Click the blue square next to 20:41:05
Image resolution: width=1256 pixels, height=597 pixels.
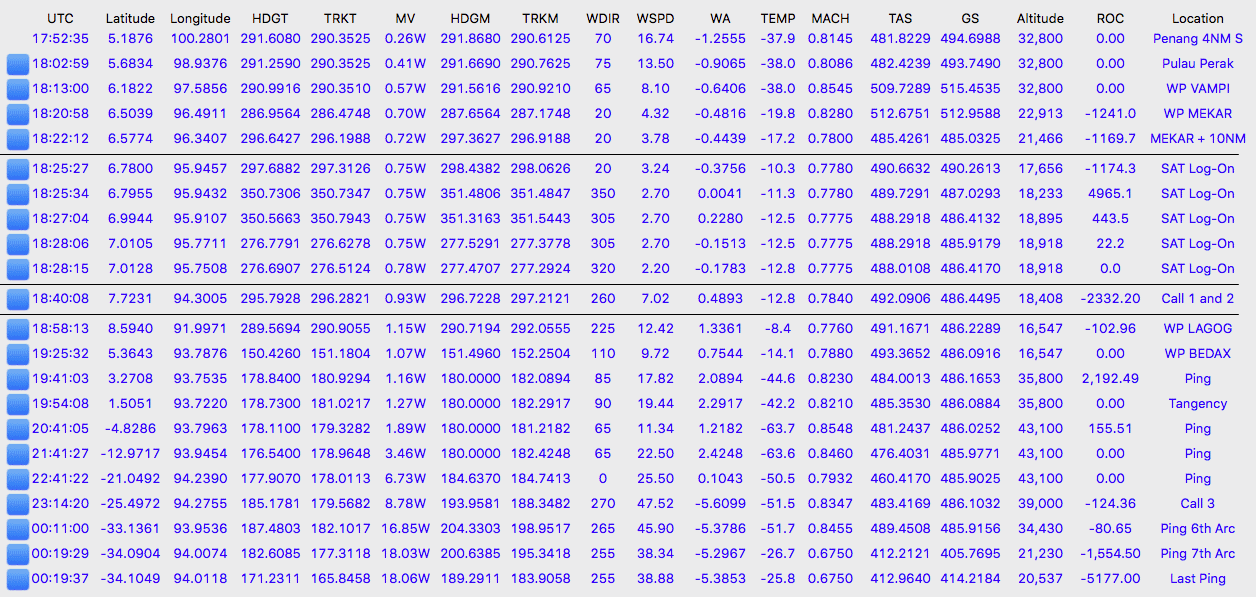18,430
